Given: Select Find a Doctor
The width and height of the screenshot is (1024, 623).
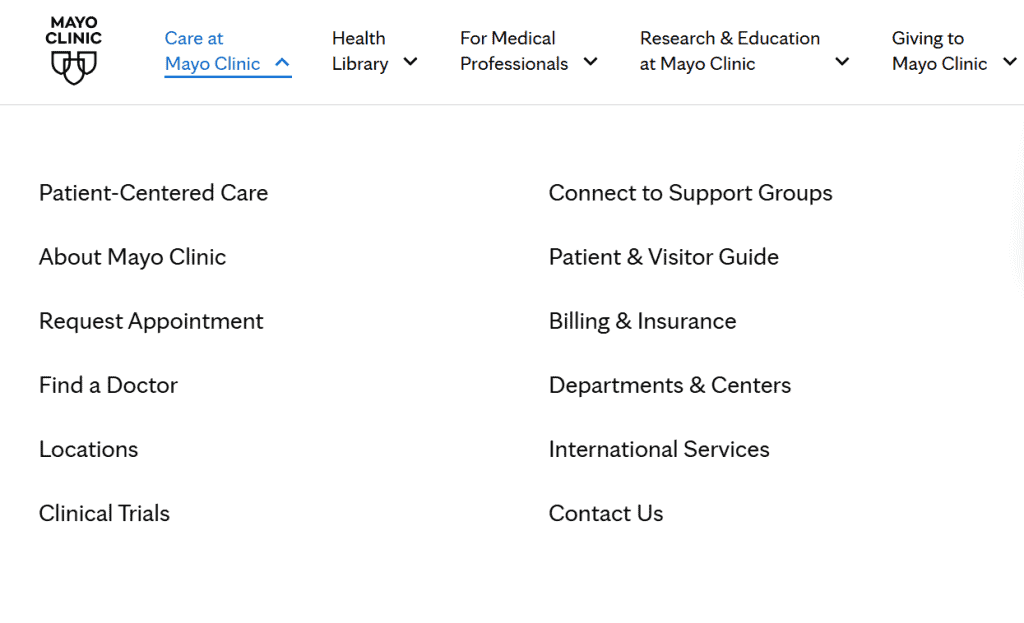Looking at the screenshot, I should [108, 385].
